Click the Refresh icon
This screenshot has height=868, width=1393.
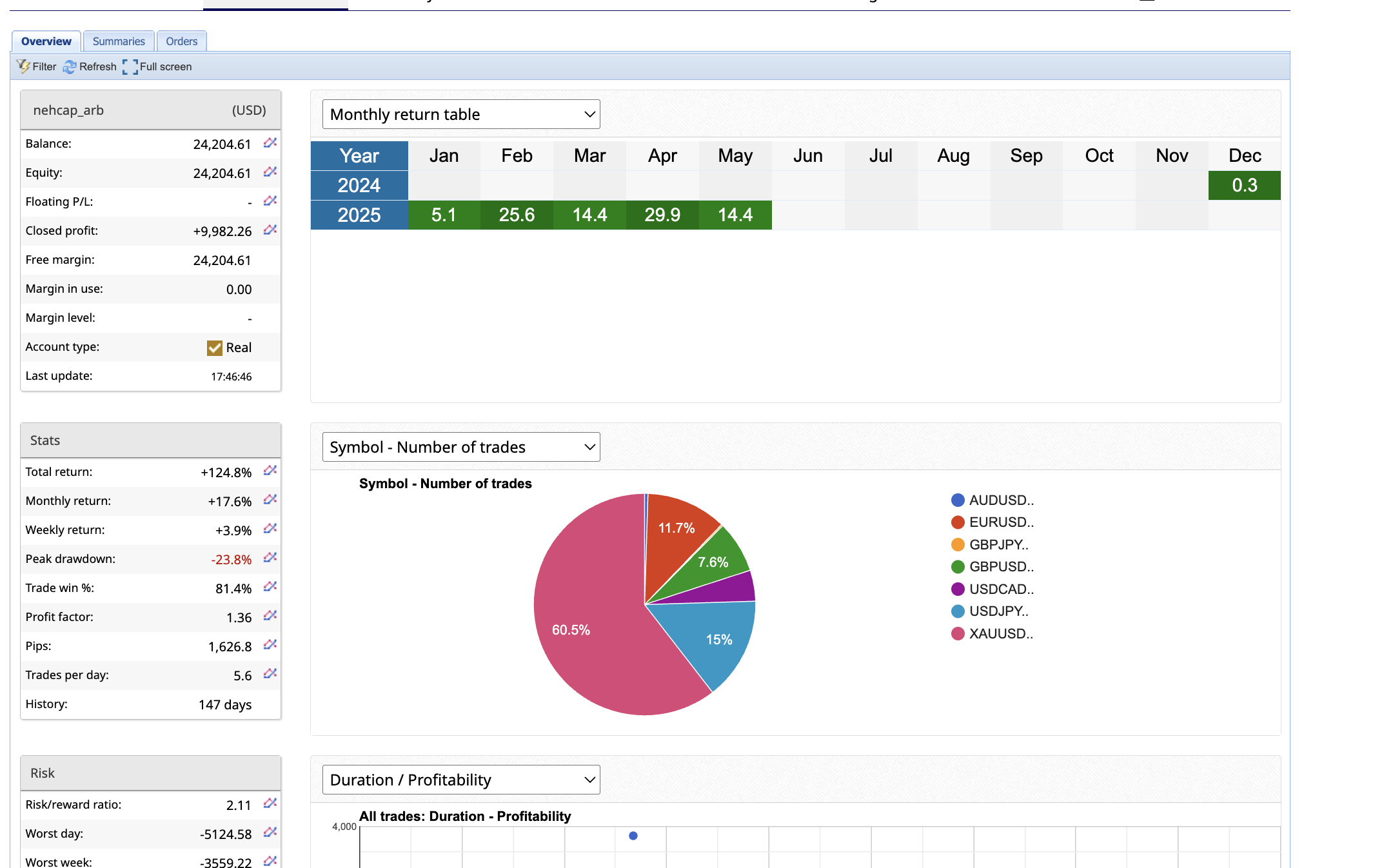tap(70, 66)
